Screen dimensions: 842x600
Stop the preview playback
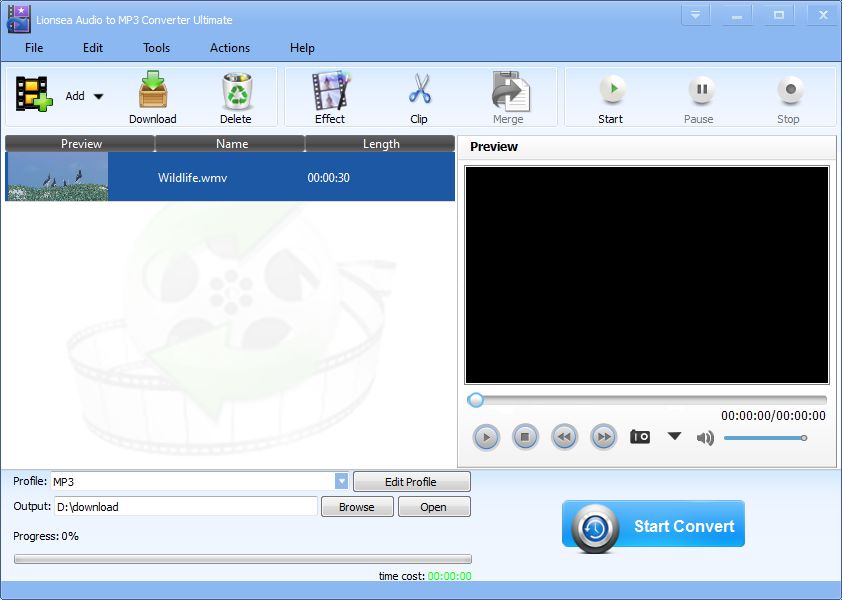tap(525, 437)
